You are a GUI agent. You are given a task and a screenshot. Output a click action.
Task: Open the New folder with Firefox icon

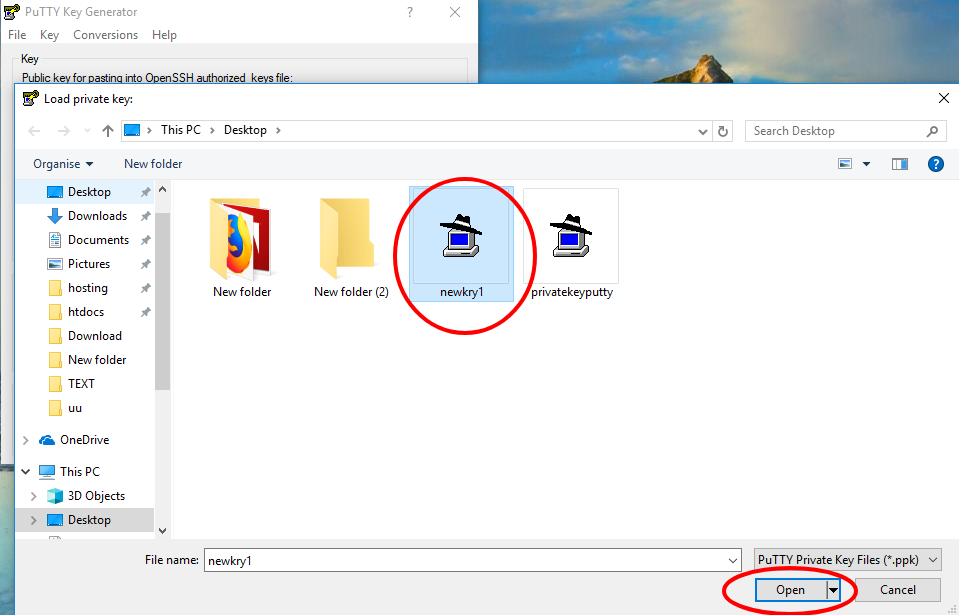241,238
